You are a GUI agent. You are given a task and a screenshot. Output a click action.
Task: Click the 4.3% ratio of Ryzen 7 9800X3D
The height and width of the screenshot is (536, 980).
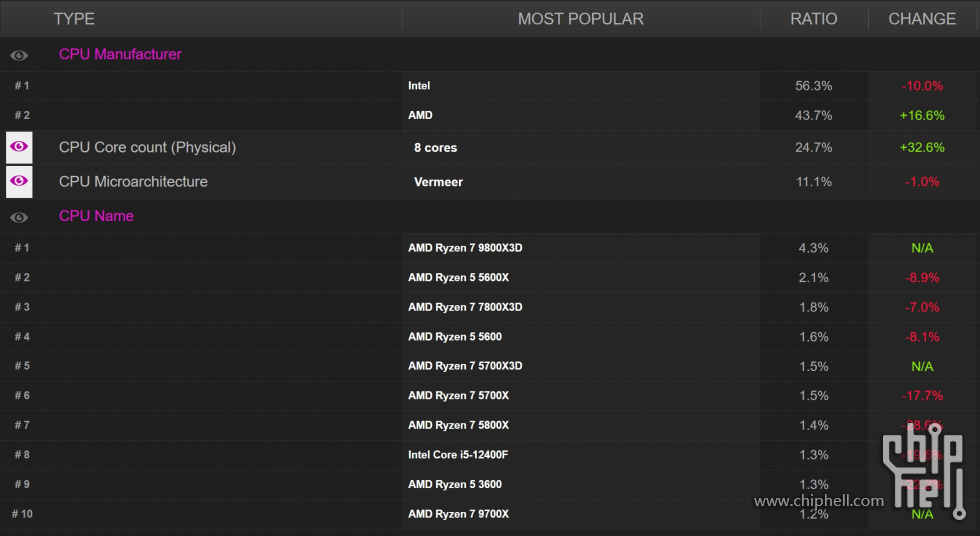(x=814, y=248)
